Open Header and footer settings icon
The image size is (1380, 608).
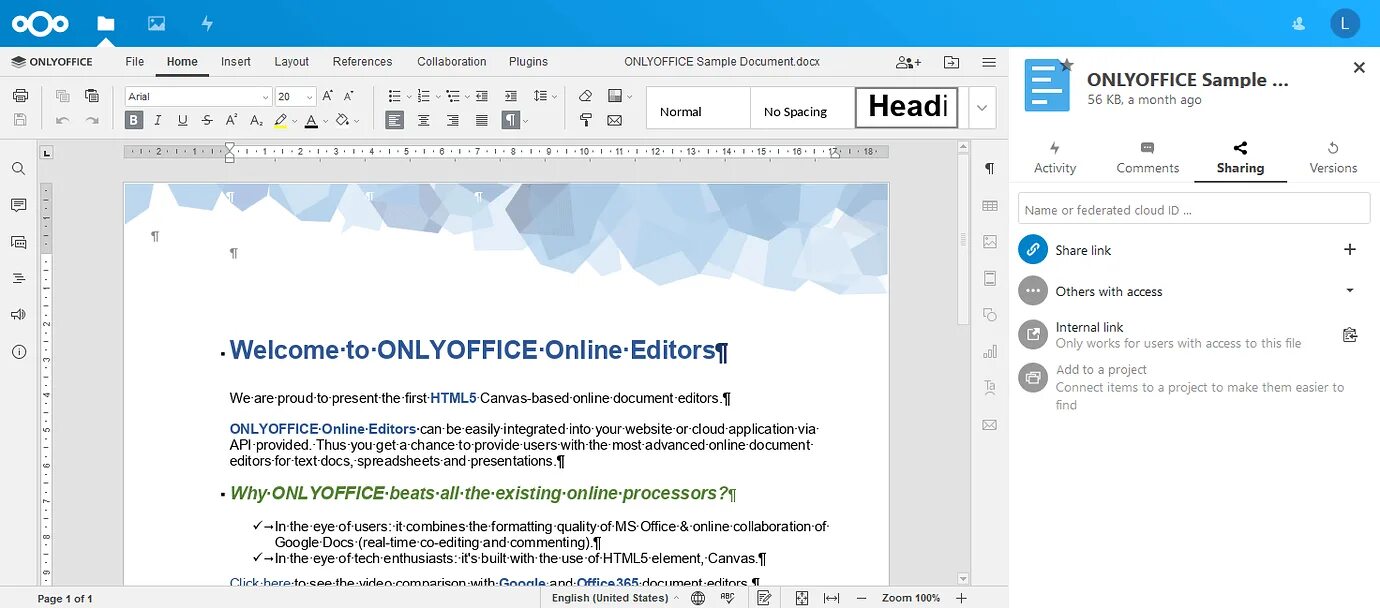990,278
